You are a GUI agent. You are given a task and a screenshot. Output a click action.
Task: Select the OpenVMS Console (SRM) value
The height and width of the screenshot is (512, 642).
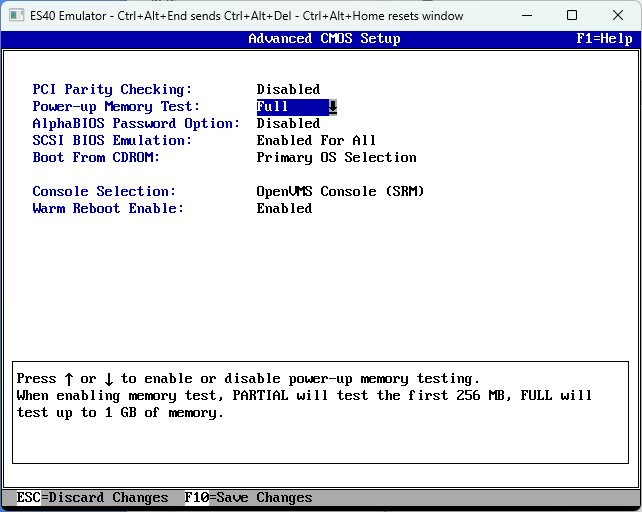340,192
